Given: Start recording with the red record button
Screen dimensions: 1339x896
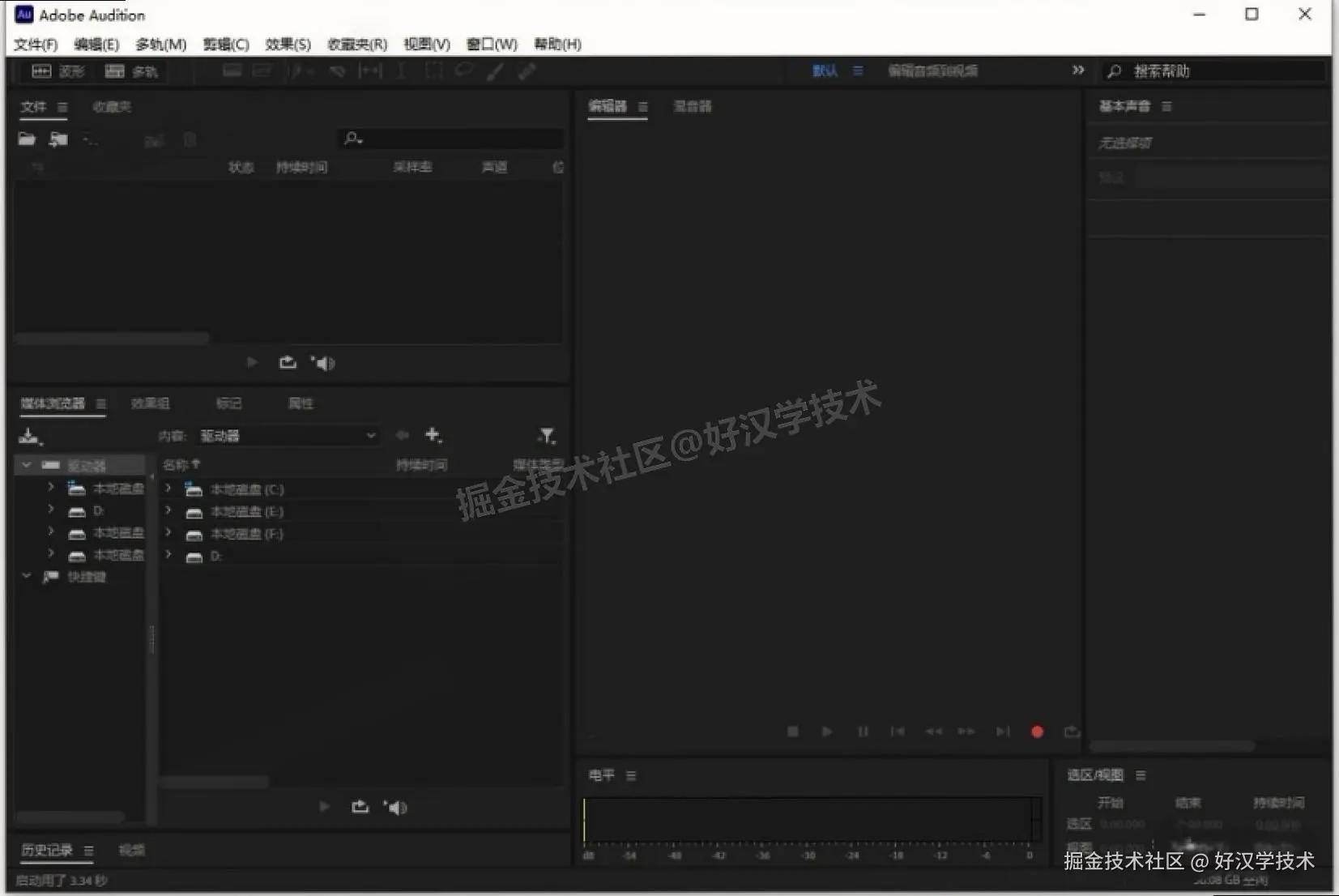Looking at the screenshot, I should coord(1037,732).
